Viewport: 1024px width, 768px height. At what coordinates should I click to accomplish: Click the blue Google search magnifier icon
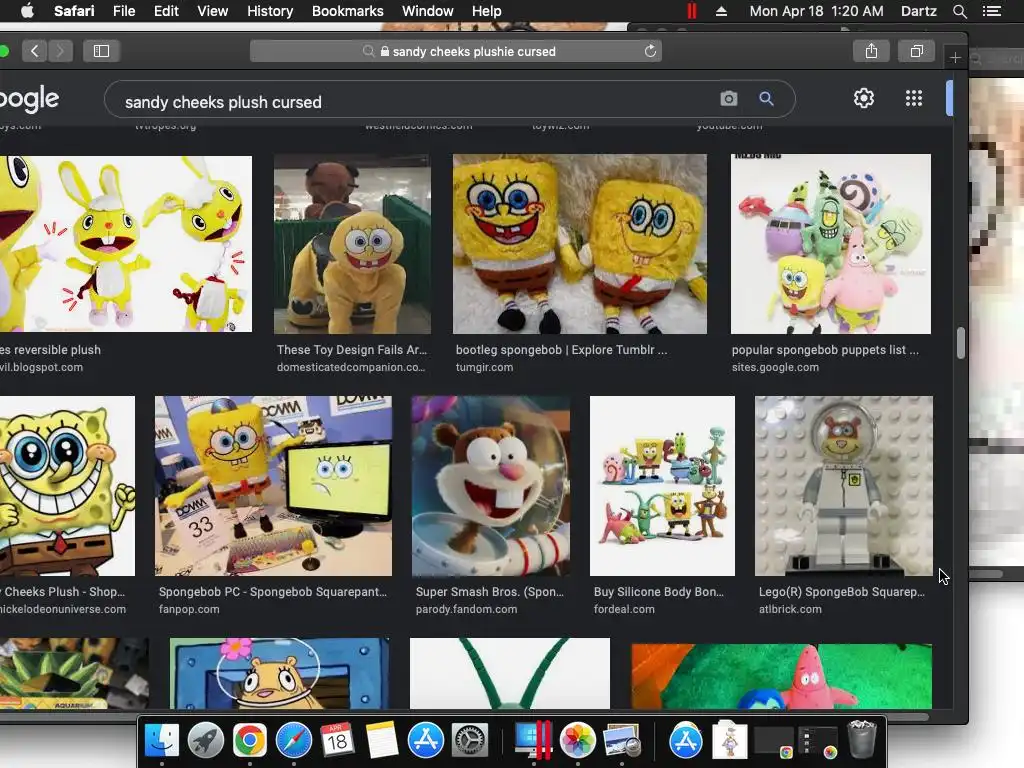(766, 99)
